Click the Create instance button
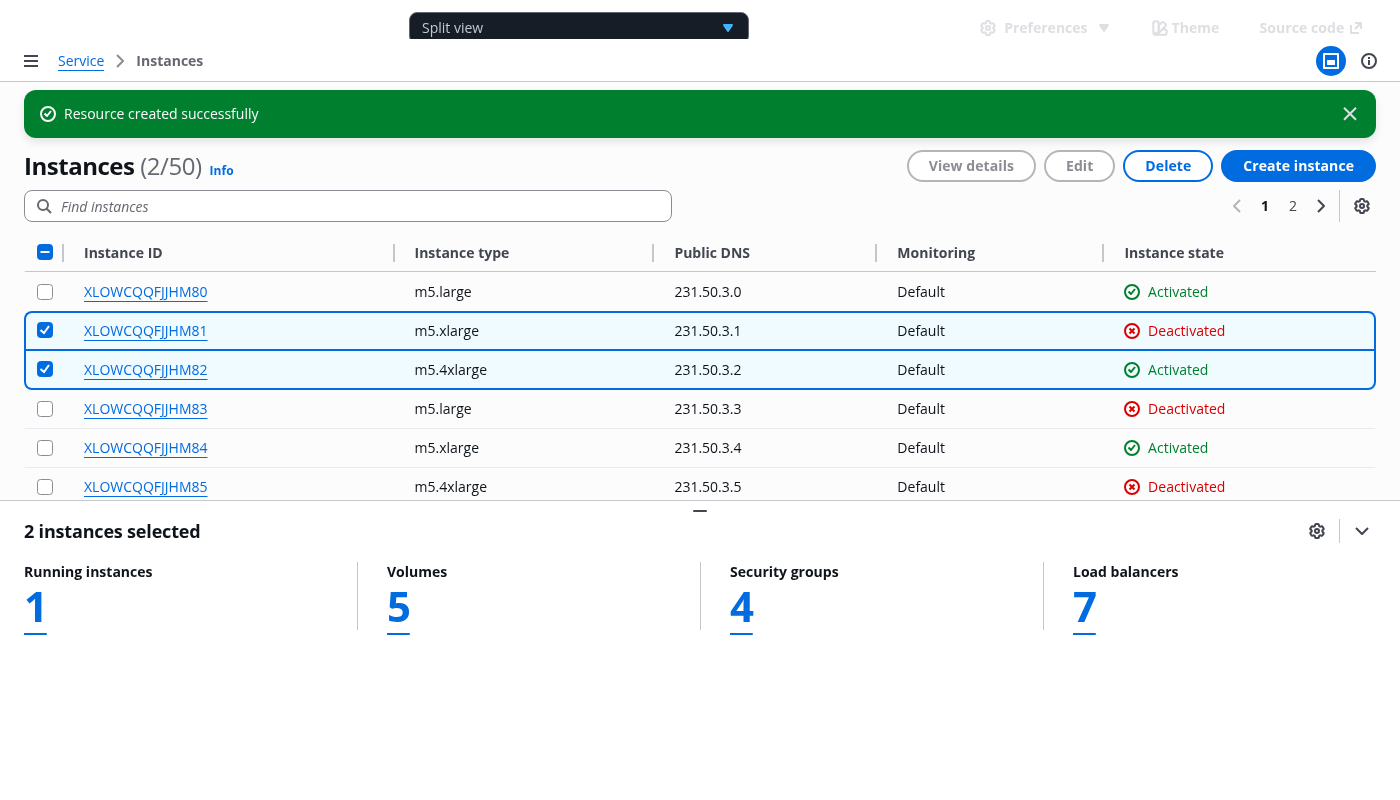Image resolution: width=1400 pixels, height=800 pixels. [x=1297, y=166]
